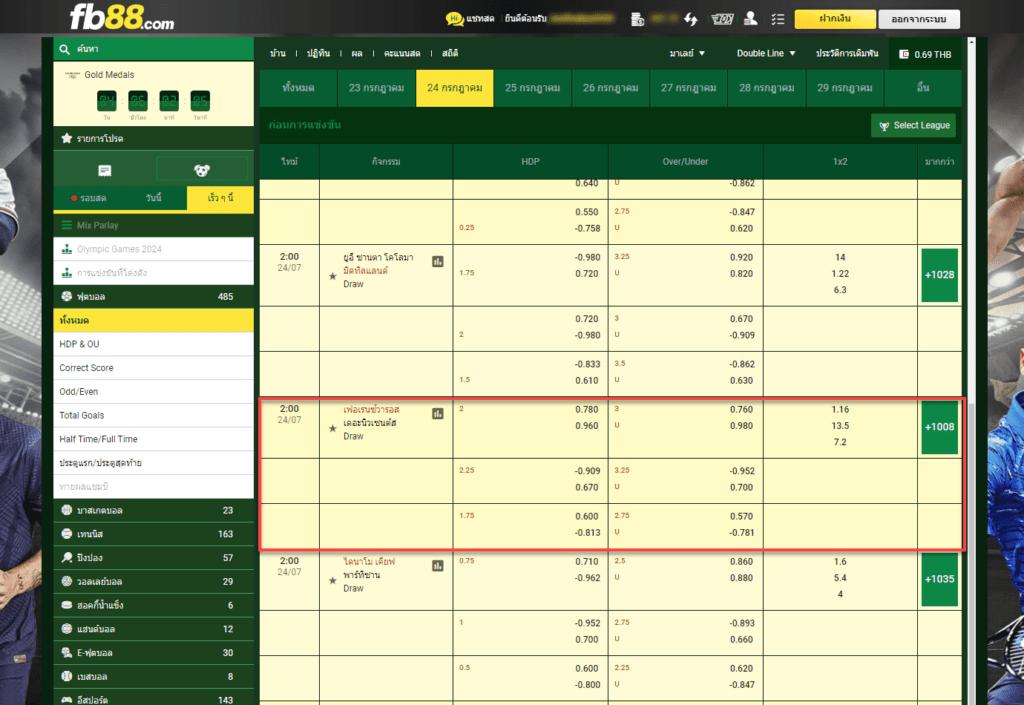The image size is (1024, 705).
Task: Open stats chart icon for the 2:00 match with +1028
Action: point(438,261)
